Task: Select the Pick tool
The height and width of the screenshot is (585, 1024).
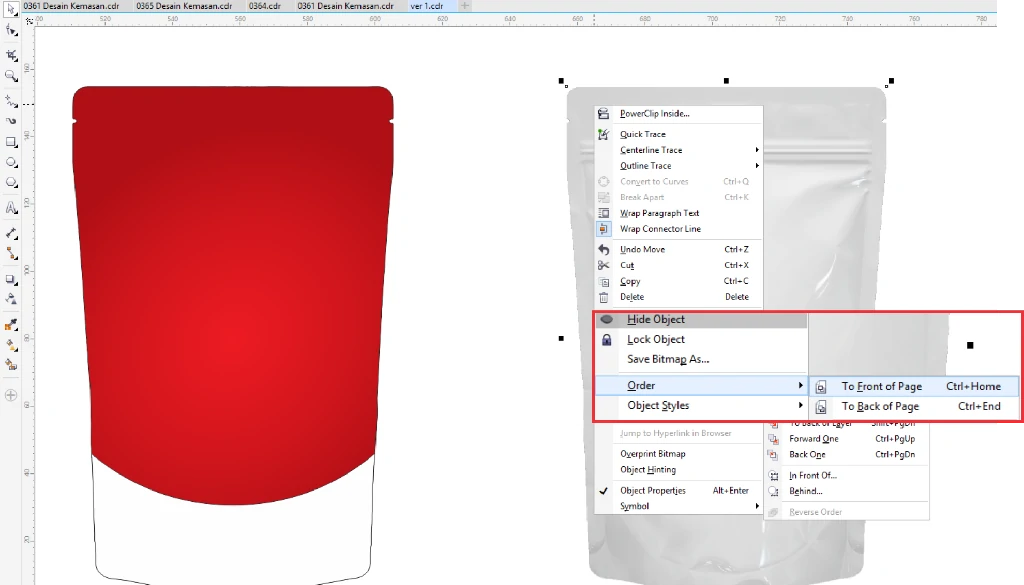Action: (x=11, y=30)
